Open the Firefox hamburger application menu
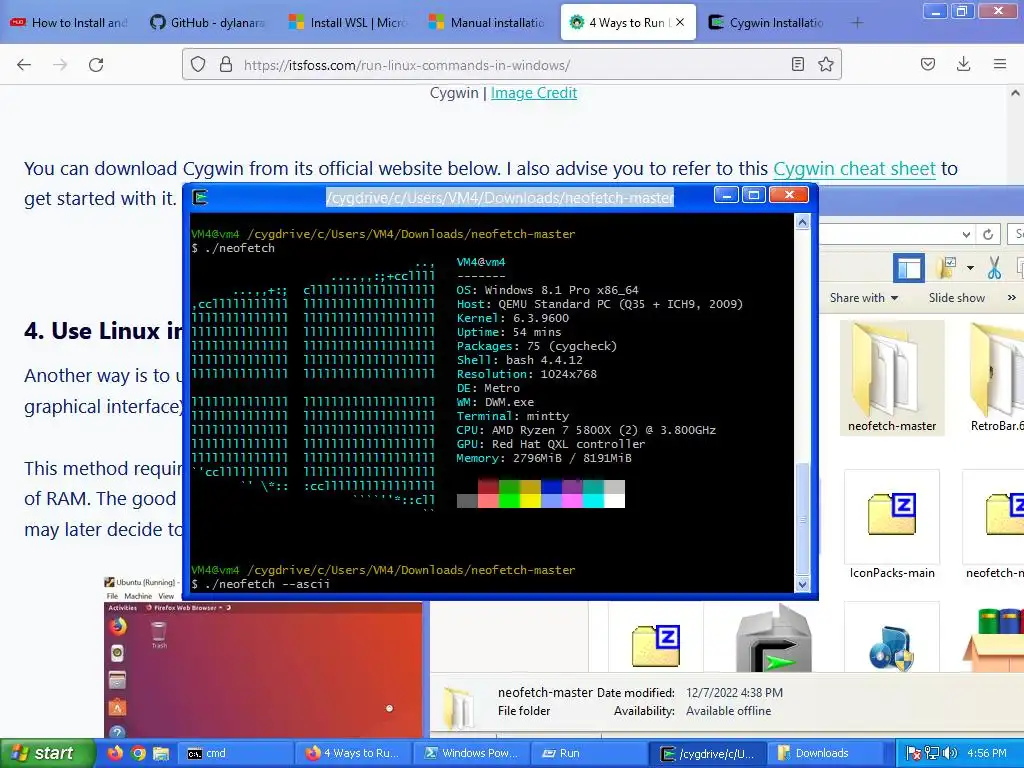This screenshot has width=1024, height=768. (x=1000, y=64)
